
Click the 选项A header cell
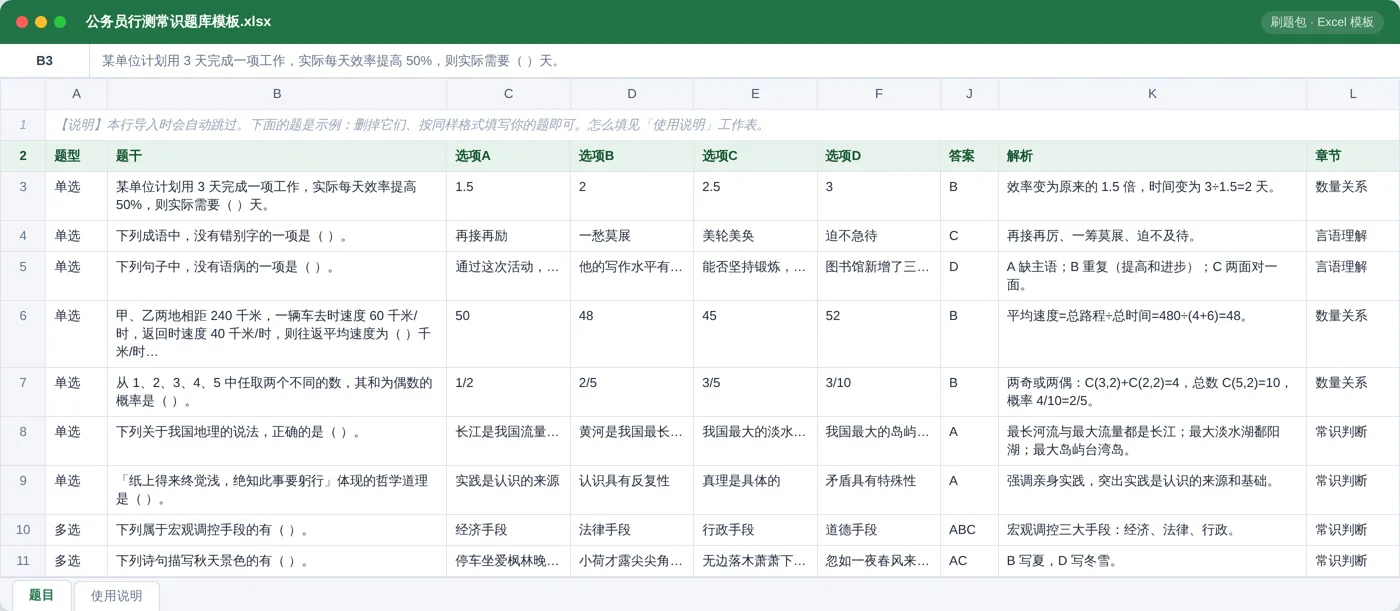(508, 156)
